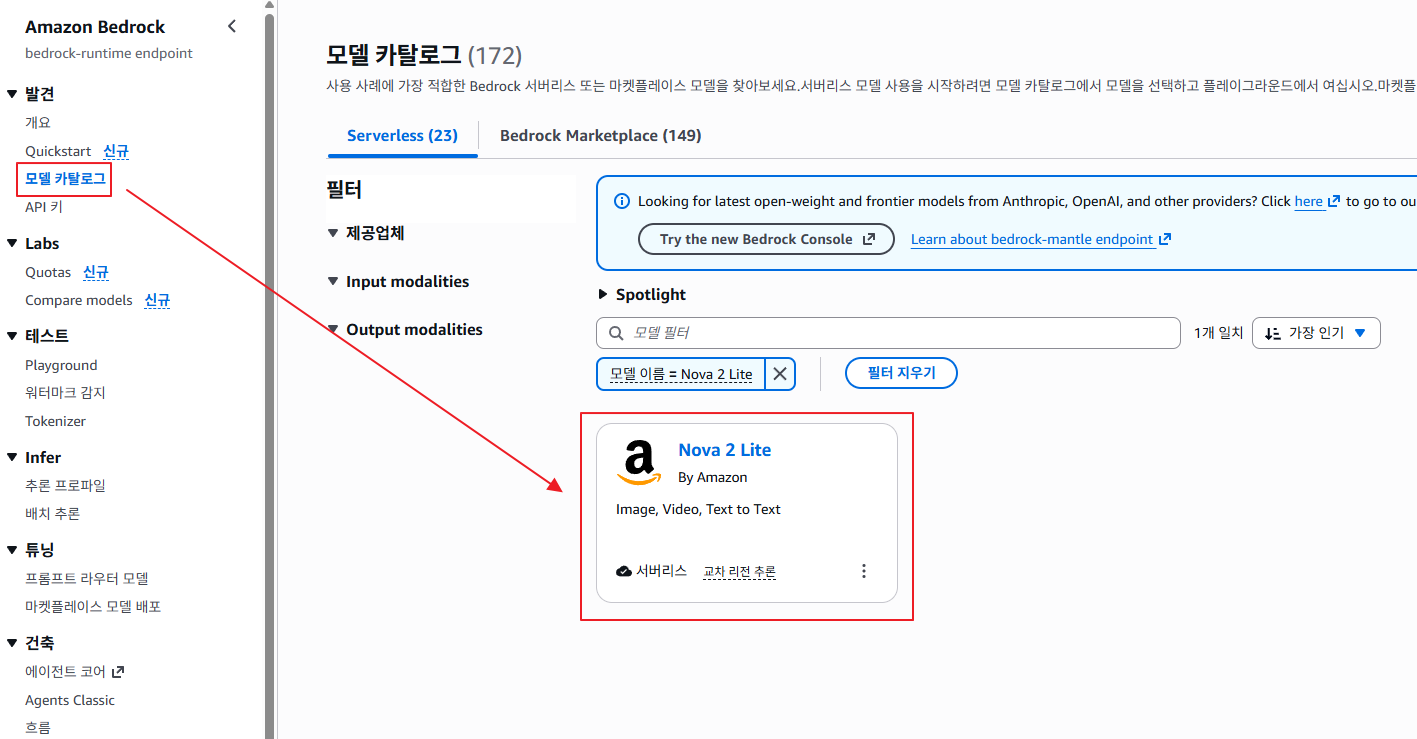Collapse the 테스트 sidebar section
This screenshot has height=739, width=1417.
pos(13,336)
